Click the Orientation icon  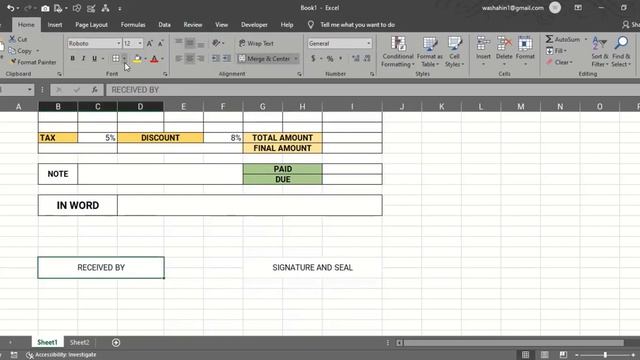216,43
